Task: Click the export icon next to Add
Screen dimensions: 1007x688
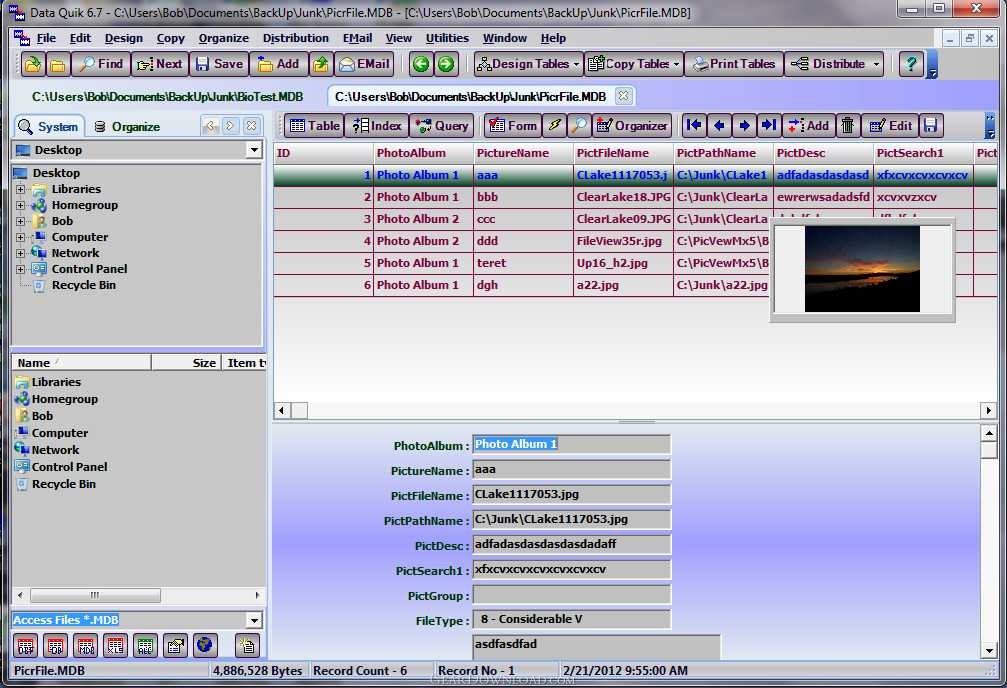Action: (320, 64)
